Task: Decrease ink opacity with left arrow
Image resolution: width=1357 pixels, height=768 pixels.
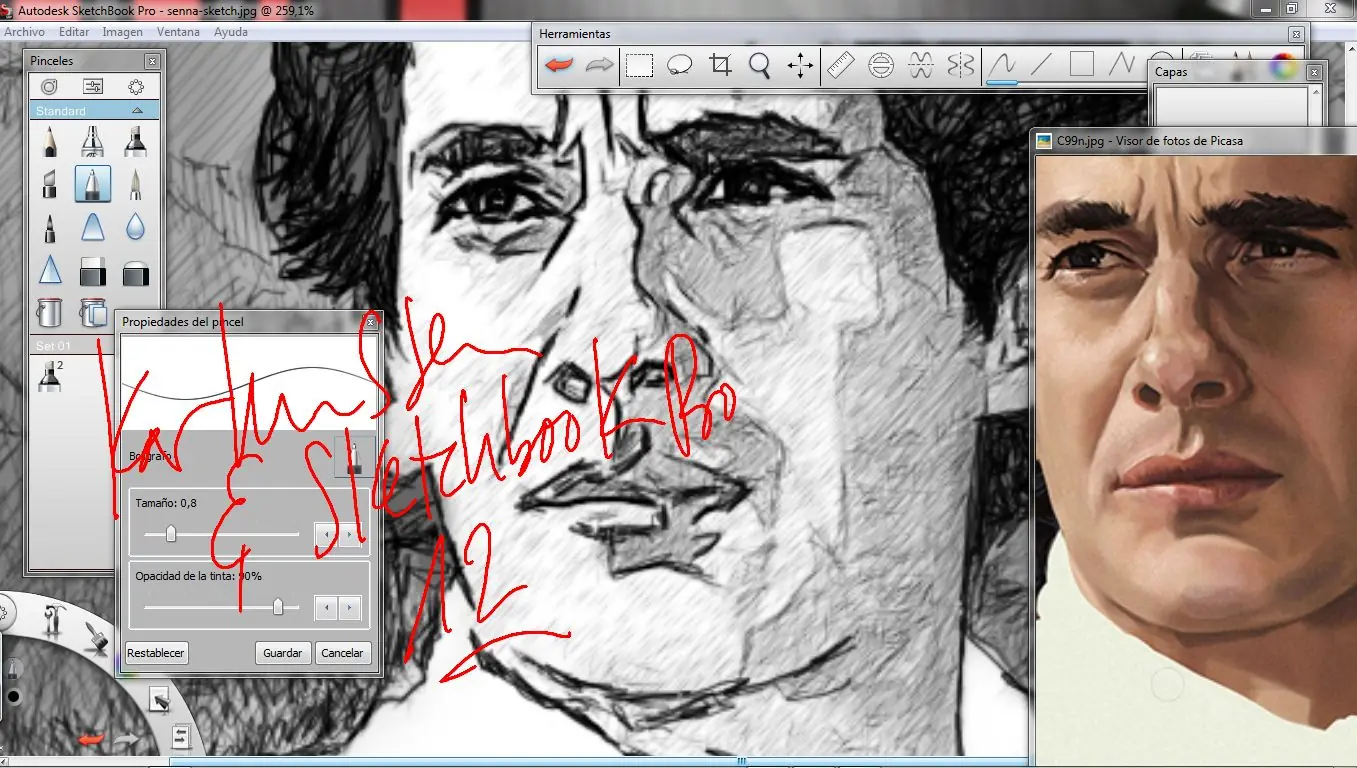Action: tap(325, 607)
